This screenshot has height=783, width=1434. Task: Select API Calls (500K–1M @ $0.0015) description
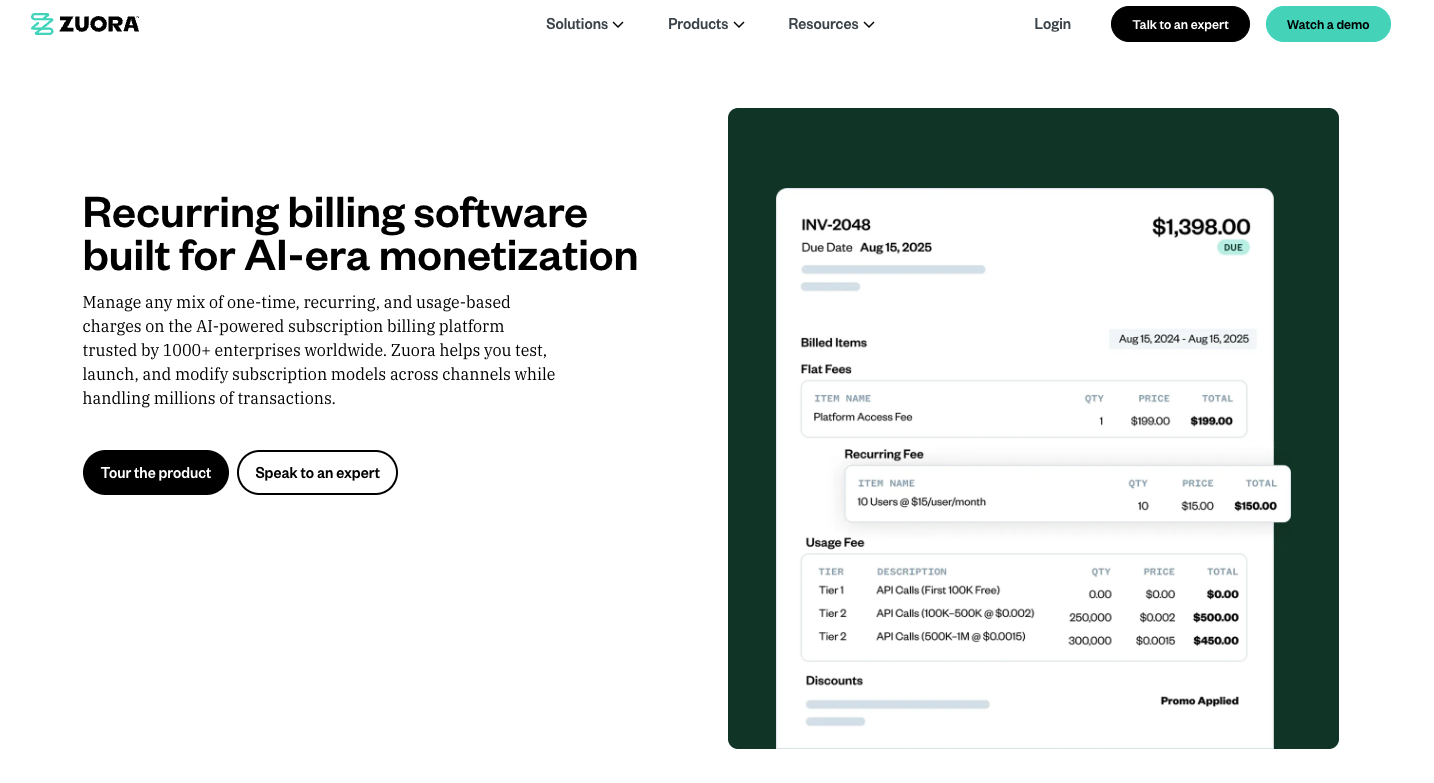[951, 636]
